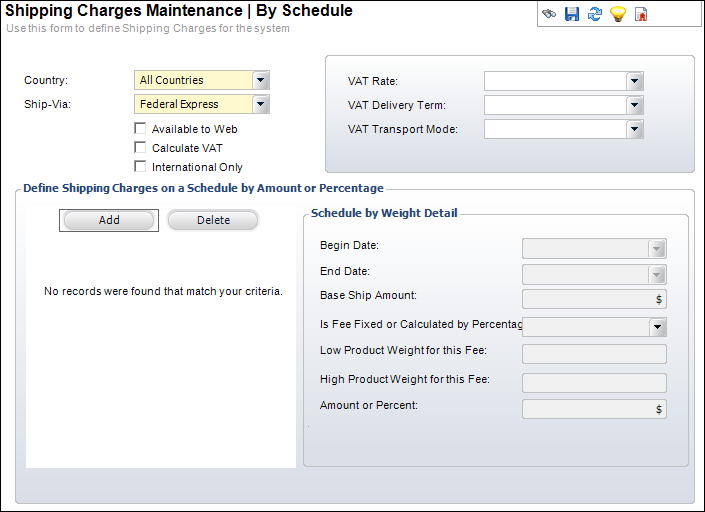
Task: Click the binoculars search icon
Action: coord(549,14)
